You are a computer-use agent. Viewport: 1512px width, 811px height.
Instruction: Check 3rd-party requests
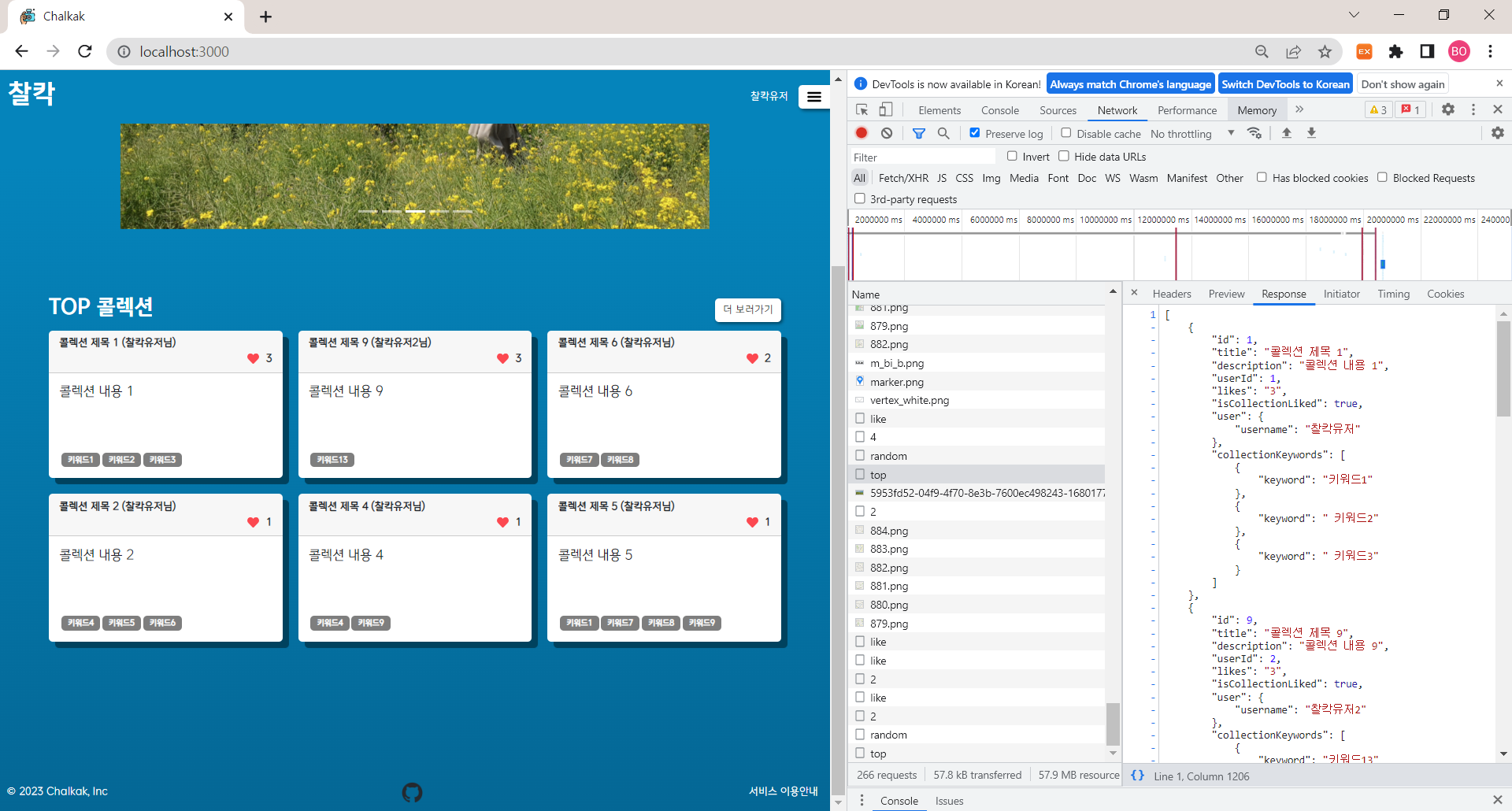pos(860,198)
